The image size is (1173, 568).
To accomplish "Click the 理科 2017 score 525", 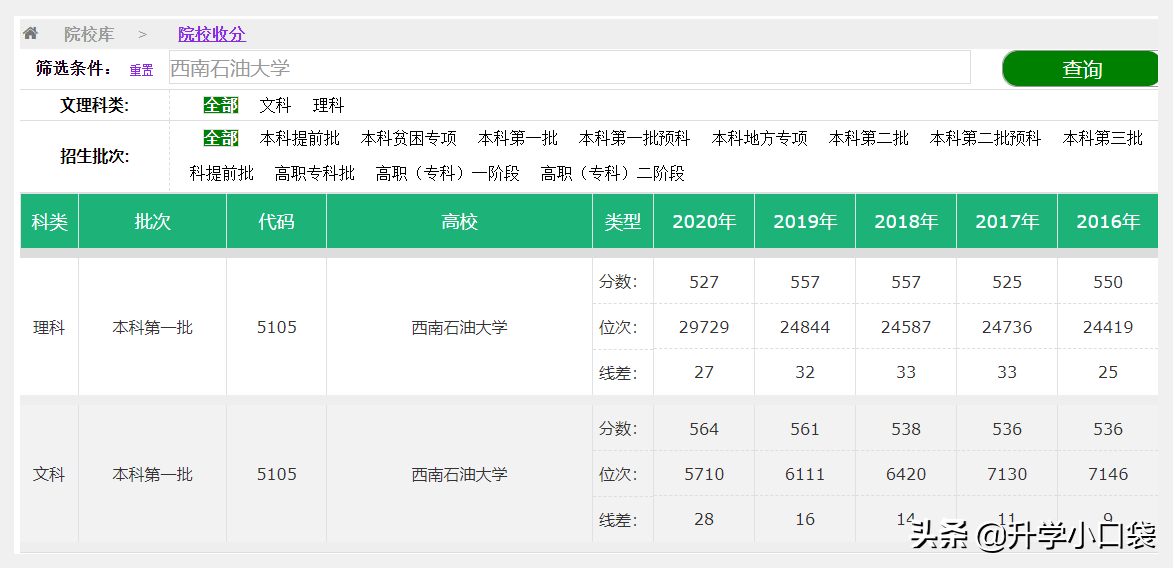I will pos(1007,282).
